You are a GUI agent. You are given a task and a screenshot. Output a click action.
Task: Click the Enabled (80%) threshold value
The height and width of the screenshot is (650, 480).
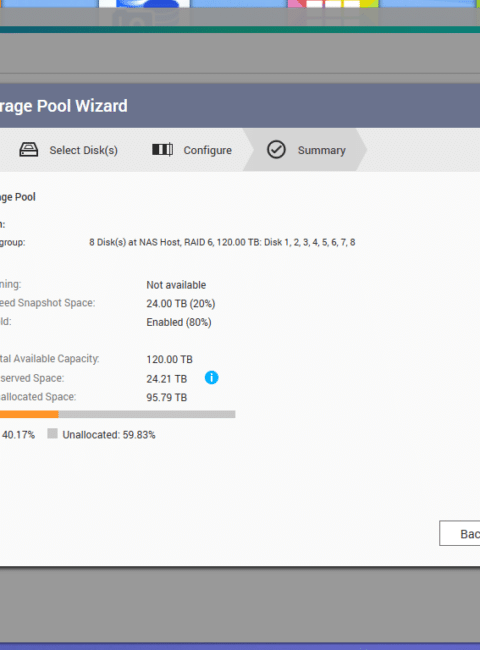click(x=179, y=323)
